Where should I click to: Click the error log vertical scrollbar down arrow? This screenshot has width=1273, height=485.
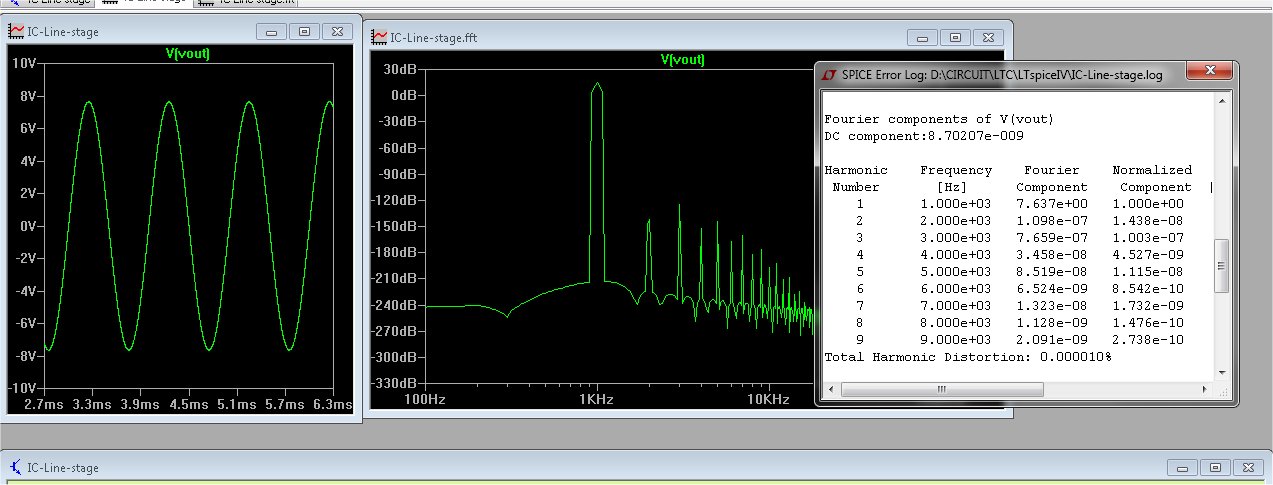tap(1221, 372)
